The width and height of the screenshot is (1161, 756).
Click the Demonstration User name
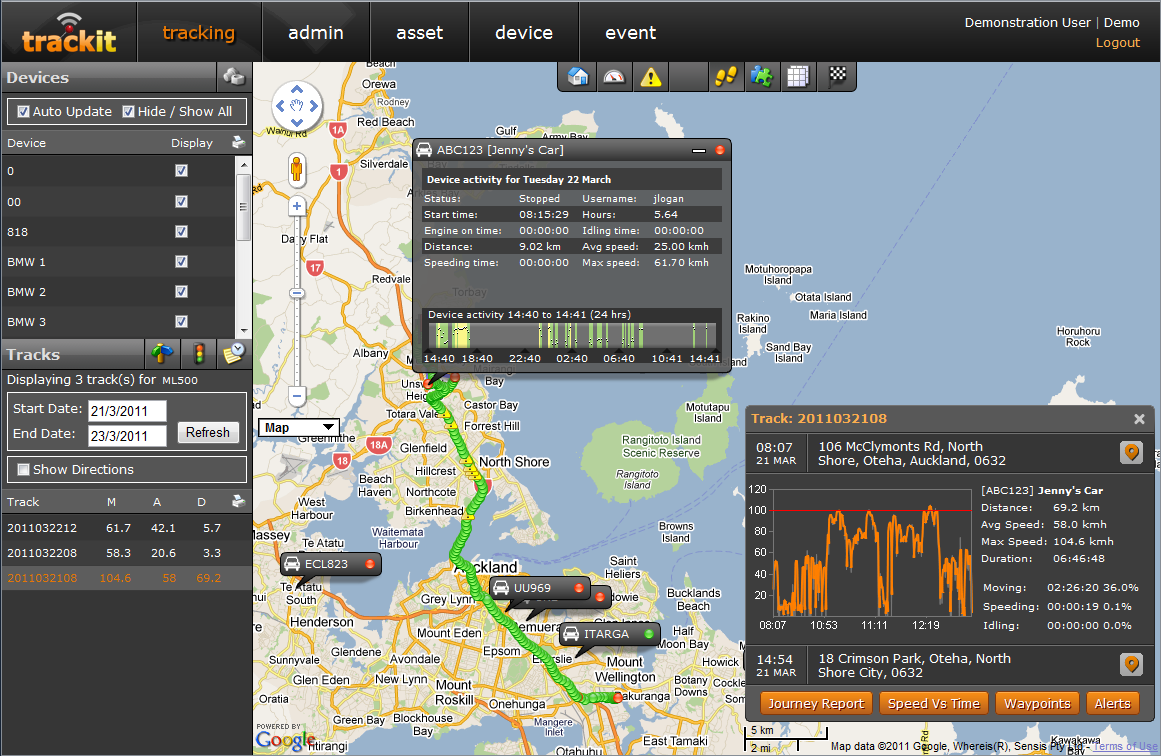coord(1027,23)
